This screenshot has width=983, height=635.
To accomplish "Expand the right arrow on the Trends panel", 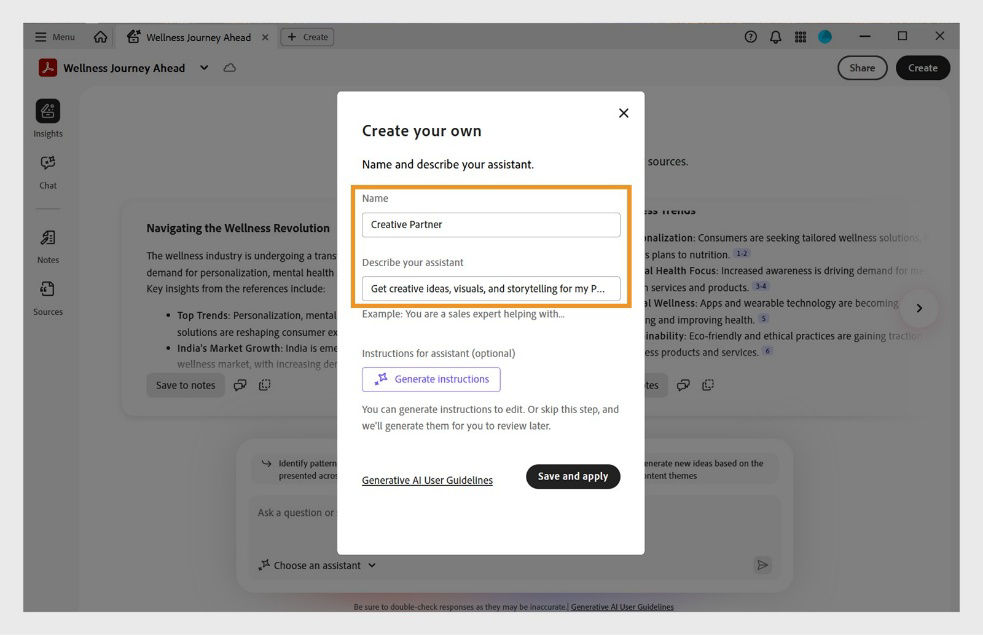I will pos(919,308).
